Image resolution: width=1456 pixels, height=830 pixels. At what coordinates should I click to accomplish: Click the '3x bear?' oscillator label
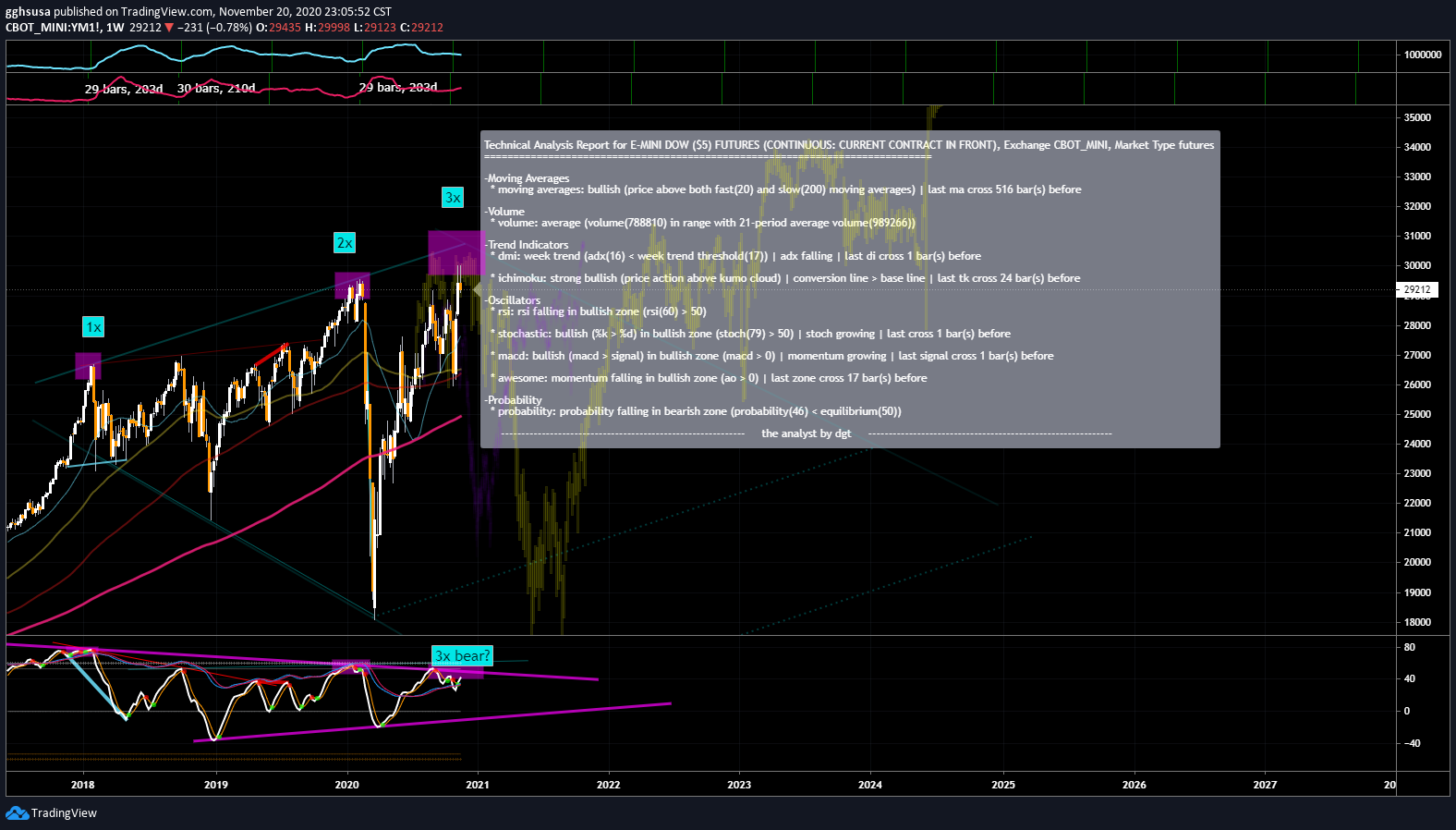(463, 656)
